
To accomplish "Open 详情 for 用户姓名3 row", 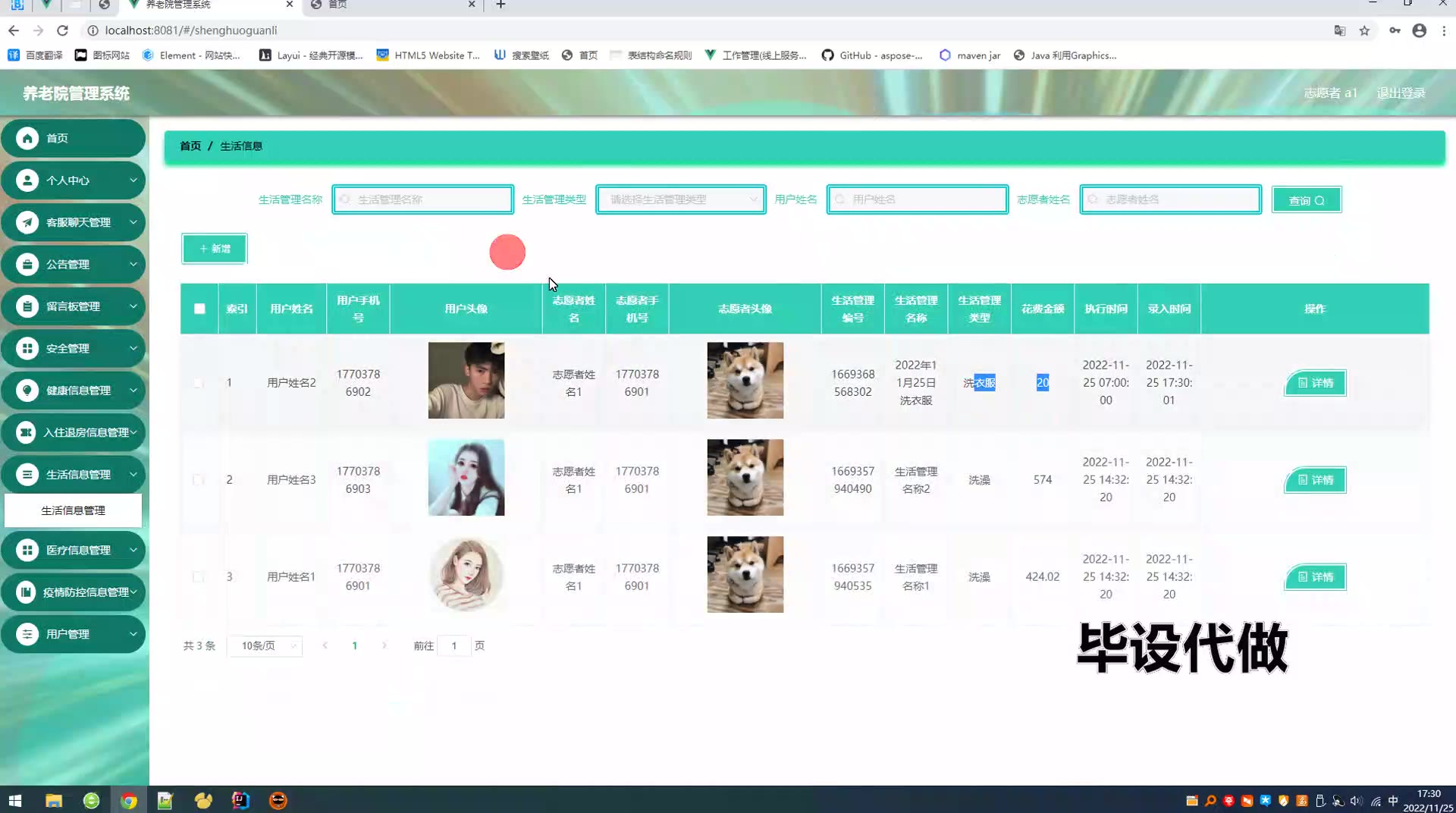I will pos(1316,480).
